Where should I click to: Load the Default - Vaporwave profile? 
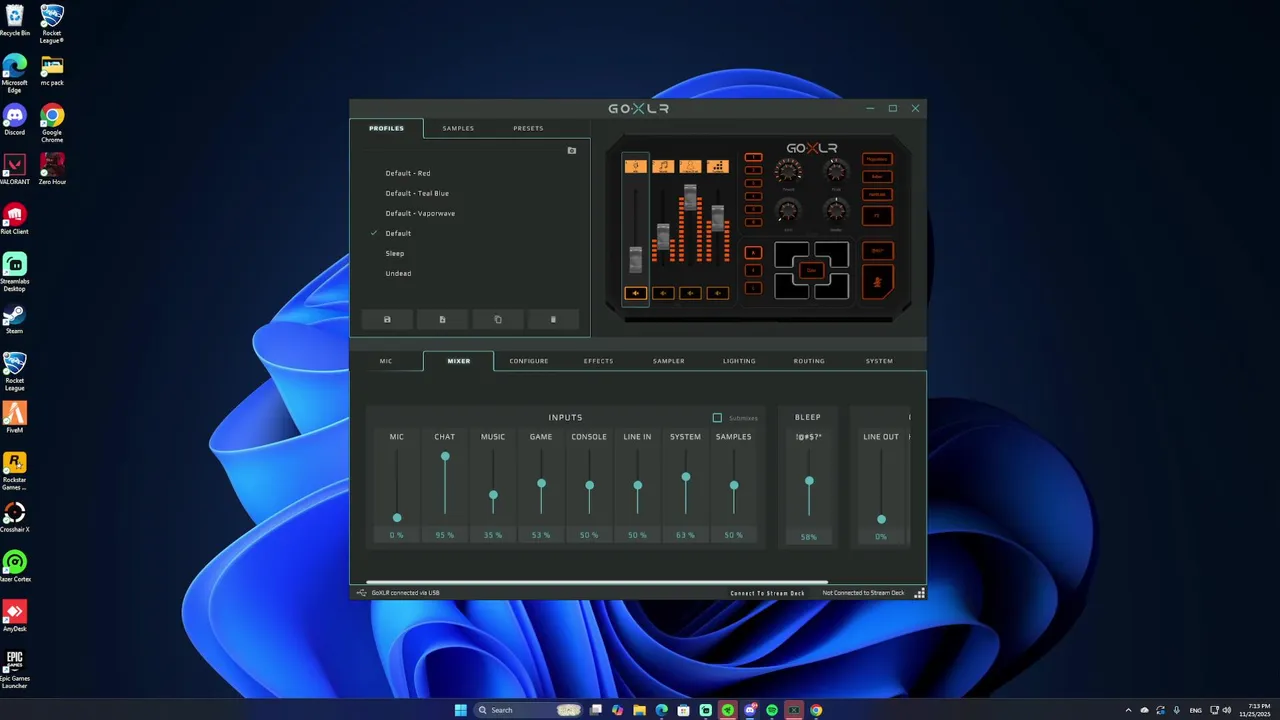tap(420, 213)
